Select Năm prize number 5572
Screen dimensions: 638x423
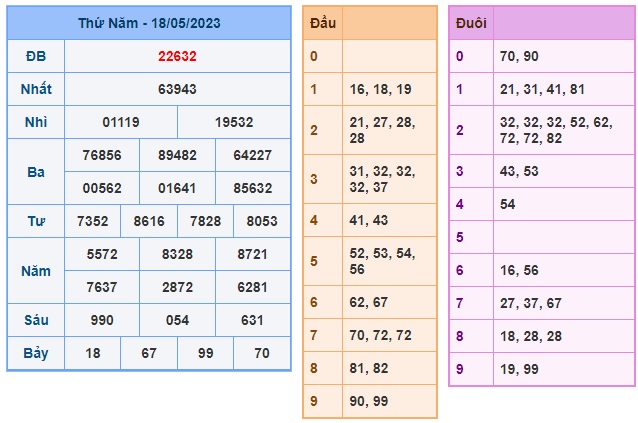pos(102,254)
